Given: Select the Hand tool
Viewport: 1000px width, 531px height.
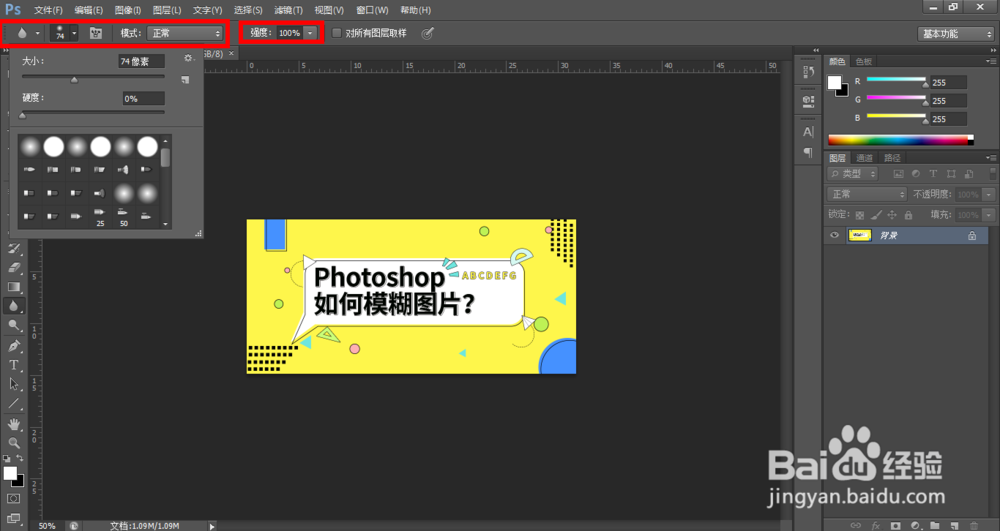Looking at the screenshot, I should click(14, 424).
